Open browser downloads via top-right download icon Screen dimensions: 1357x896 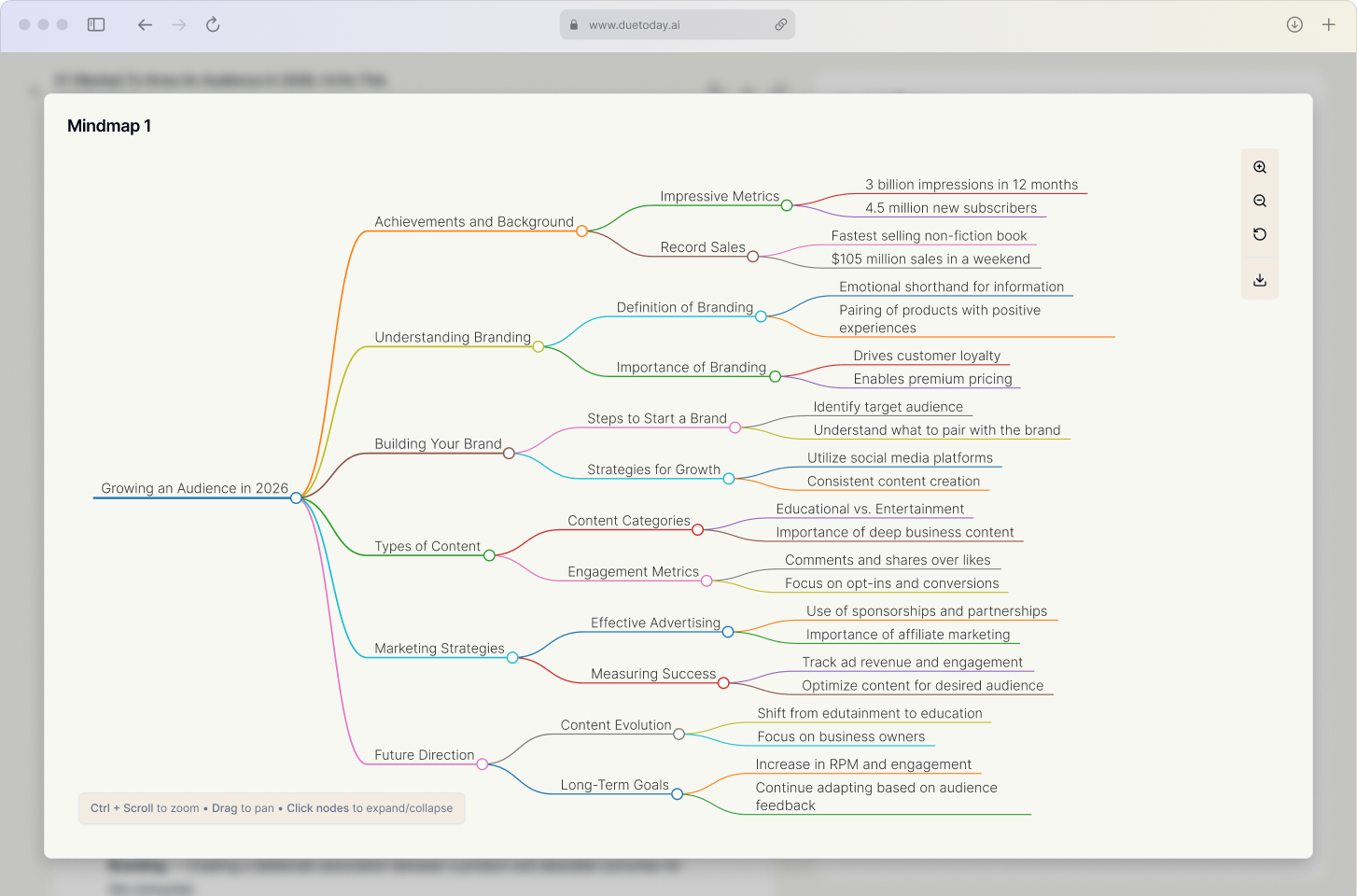tap(1294, 25)
